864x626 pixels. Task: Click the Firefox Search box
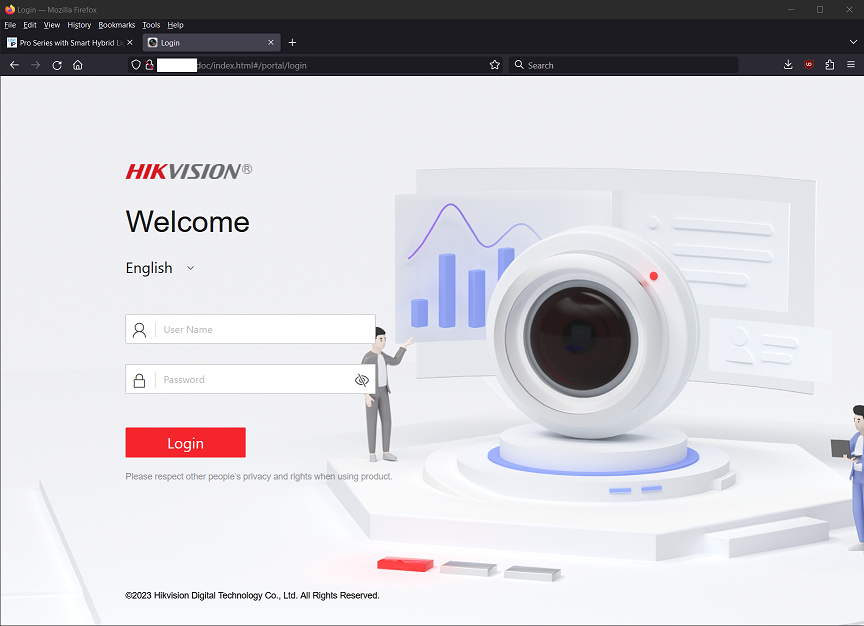623,65
